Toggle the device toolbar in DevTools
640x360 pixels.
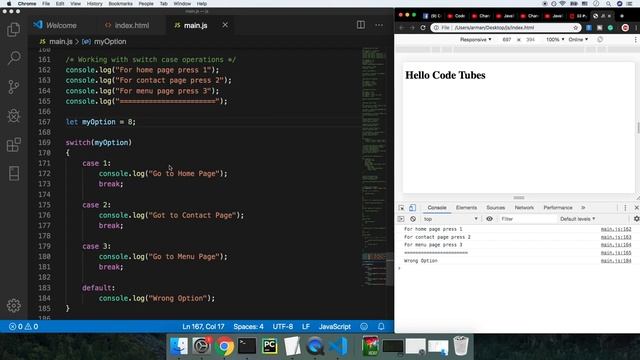(412, 208)
